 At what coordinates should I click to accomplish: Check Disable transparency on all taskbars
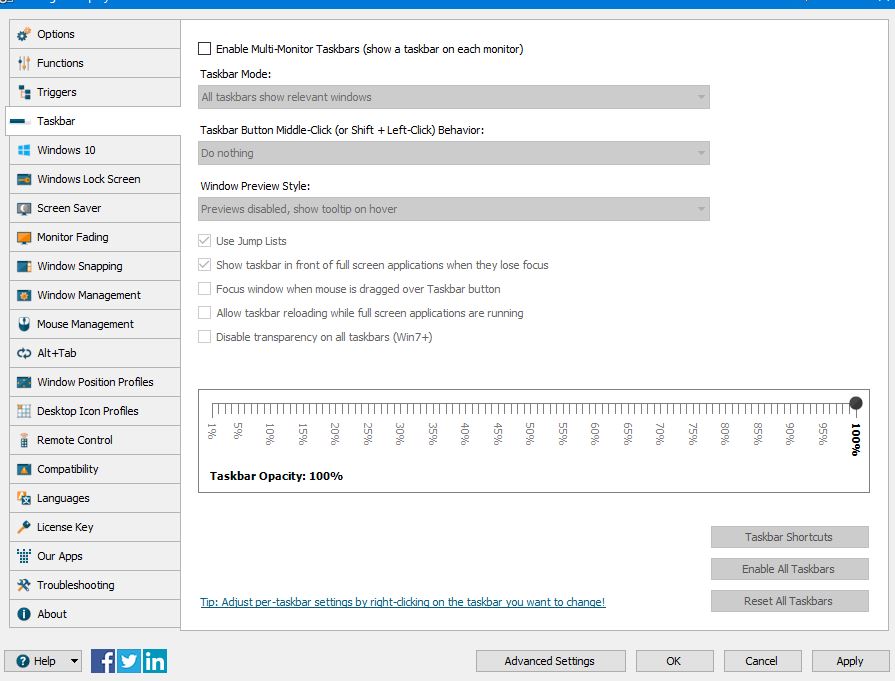pos(205,337)
